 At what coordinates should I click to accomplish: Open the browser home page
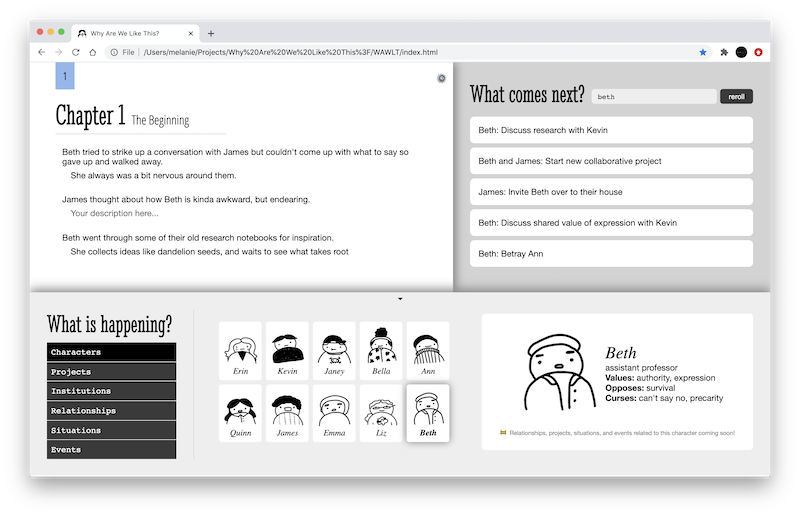click(92, 52)
